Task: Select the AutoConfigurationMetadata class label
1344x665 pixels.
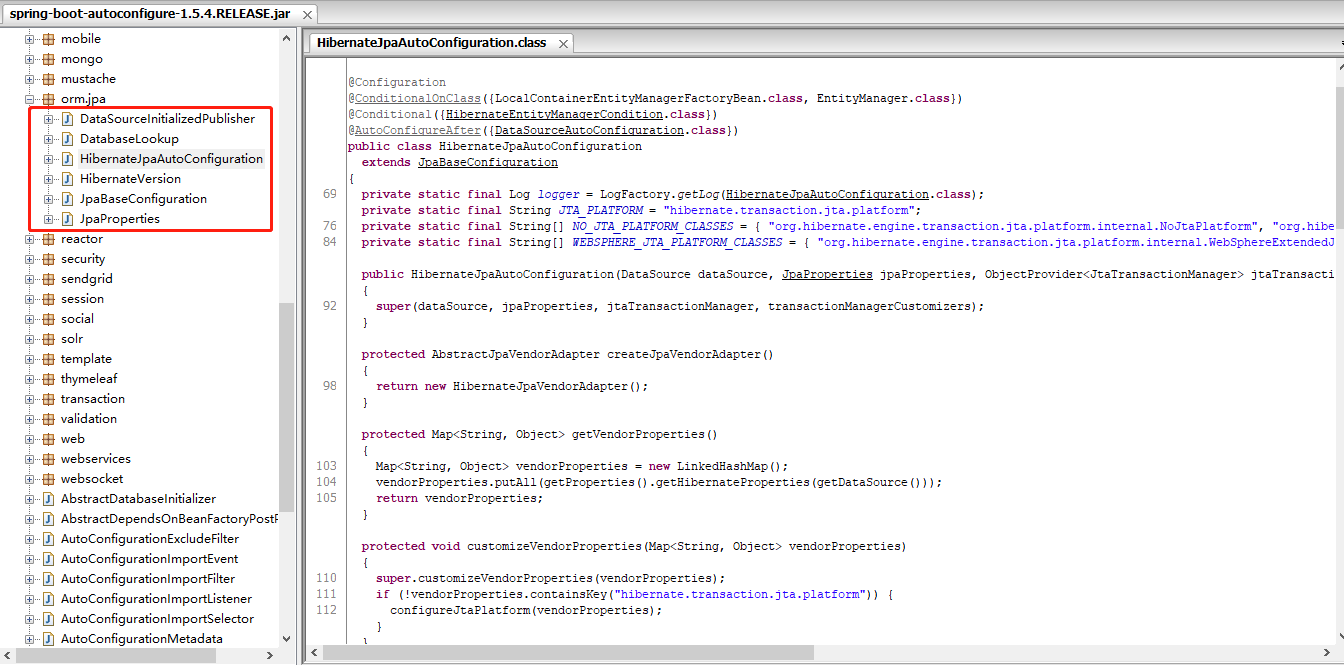Action: click(x=142, y=639)
